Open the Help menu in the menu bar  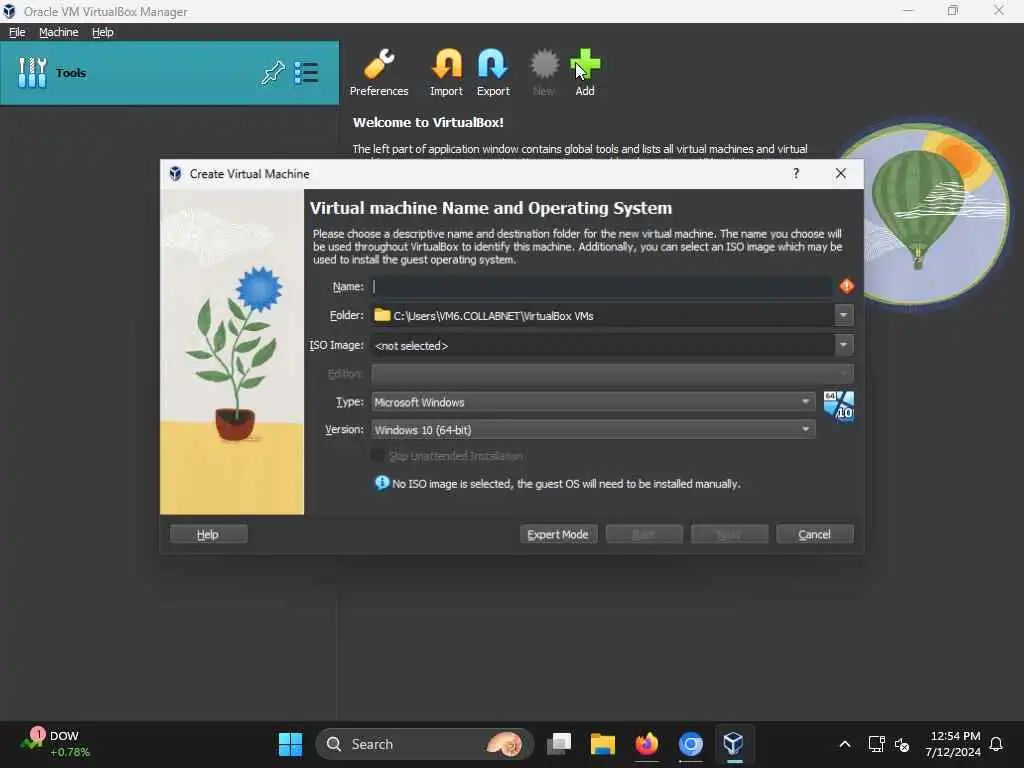[103, 32]
